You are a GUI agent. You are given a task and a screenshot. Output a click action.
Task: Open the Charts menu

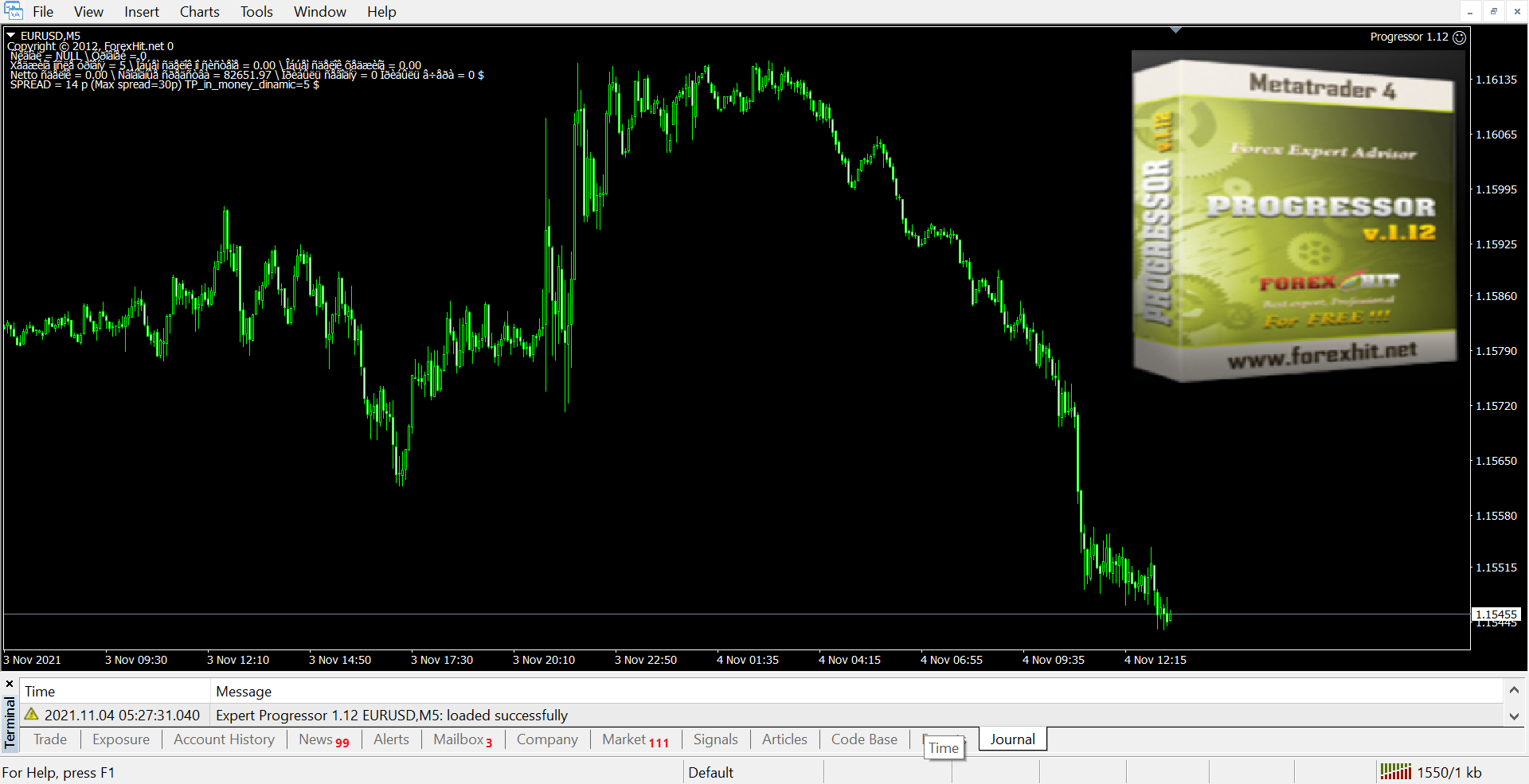pyautogui.click(x=199, y=12)
